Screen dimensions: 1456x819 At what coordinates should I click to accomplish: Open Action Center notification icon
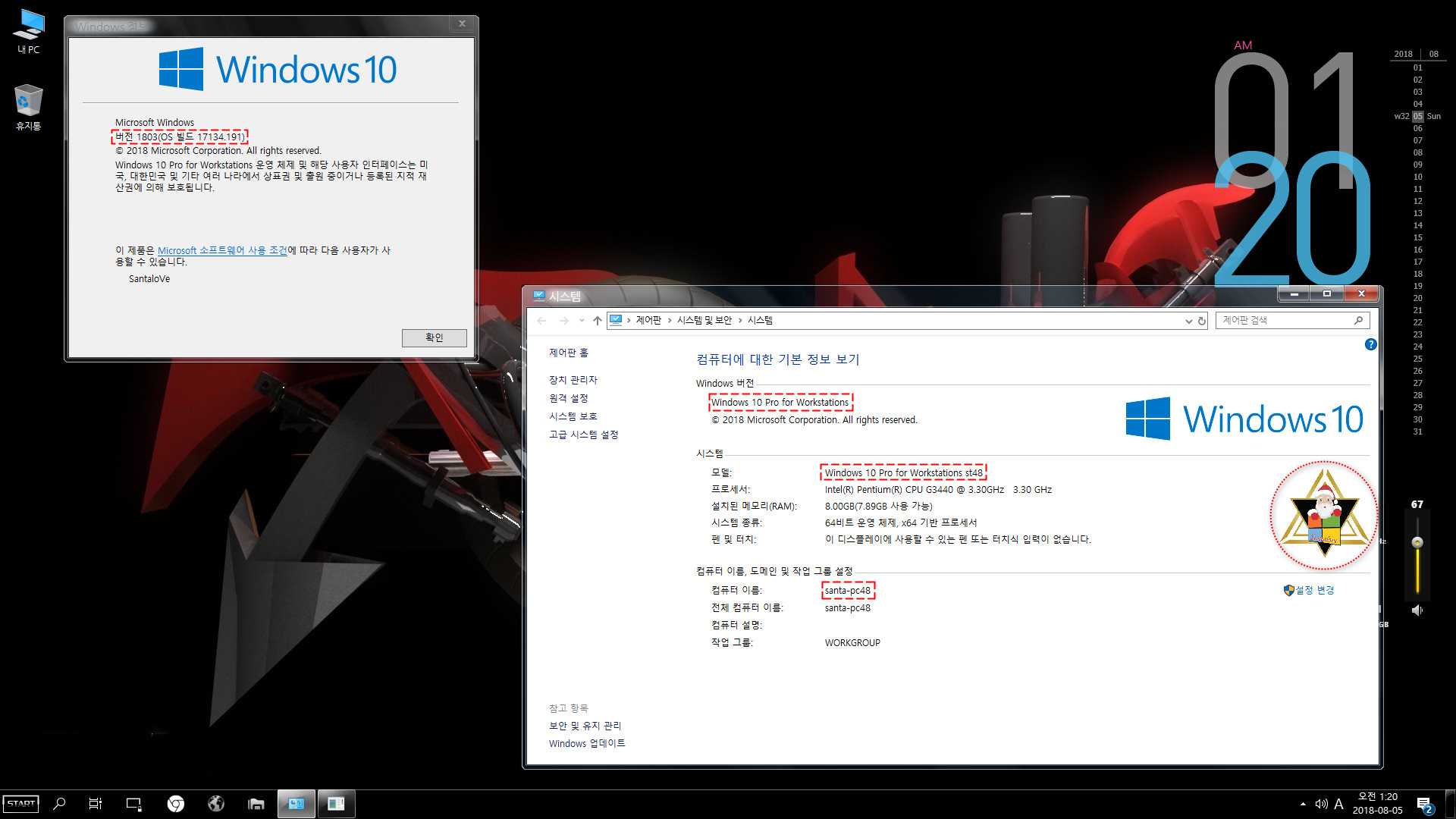point(1424,805)
